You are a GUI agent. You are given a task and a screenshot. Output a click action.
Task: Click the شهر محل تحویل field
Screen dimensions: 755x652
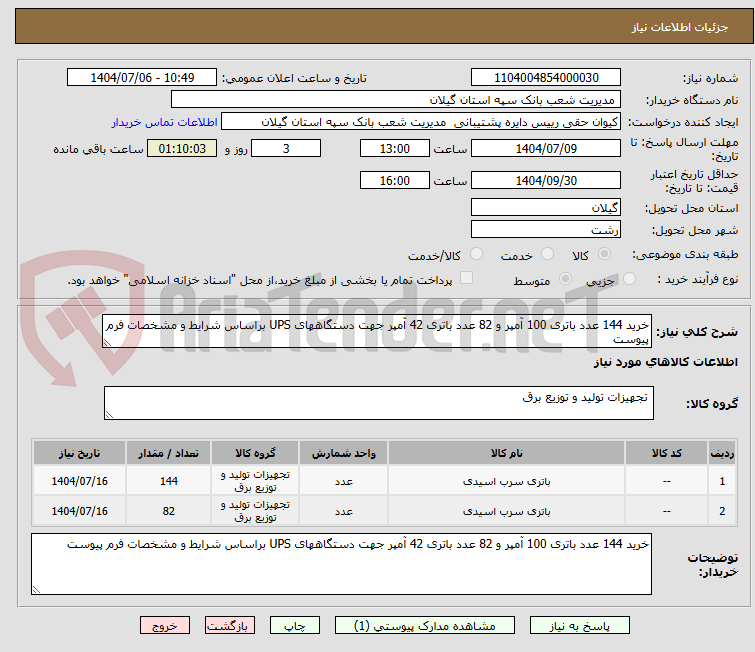pyautogui.click(x=545, y=229)
